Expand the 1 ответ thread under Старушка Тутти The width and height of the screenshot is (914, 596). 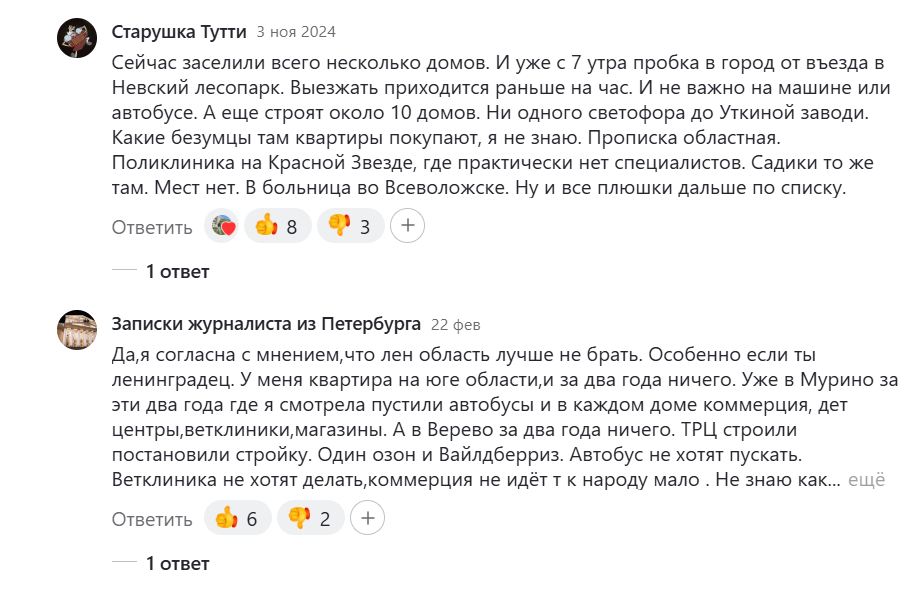177,271
